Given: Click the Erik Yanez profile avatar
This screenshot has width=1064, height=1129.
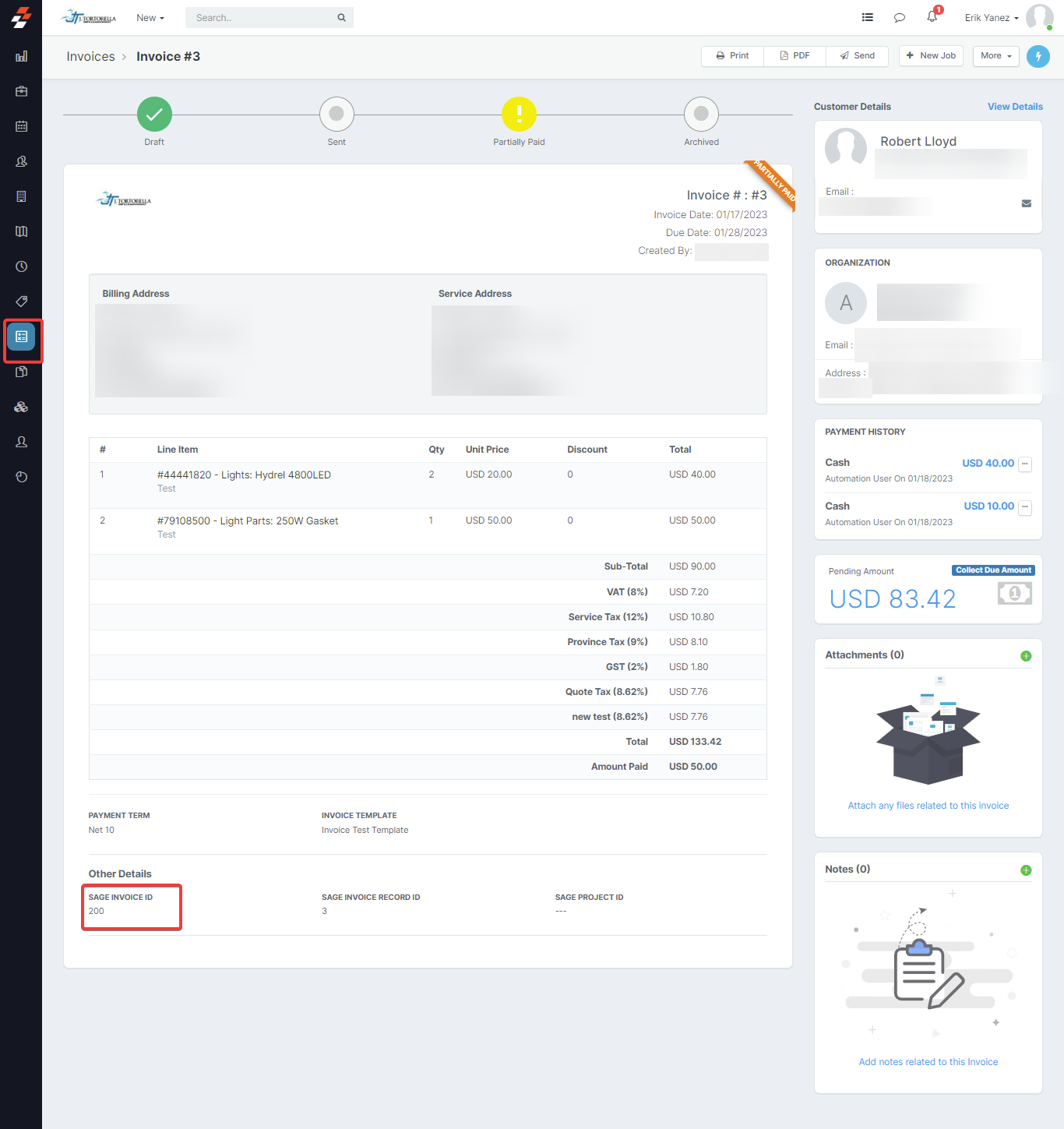Looking at the screenshot, I should [x=1040, y=17].
